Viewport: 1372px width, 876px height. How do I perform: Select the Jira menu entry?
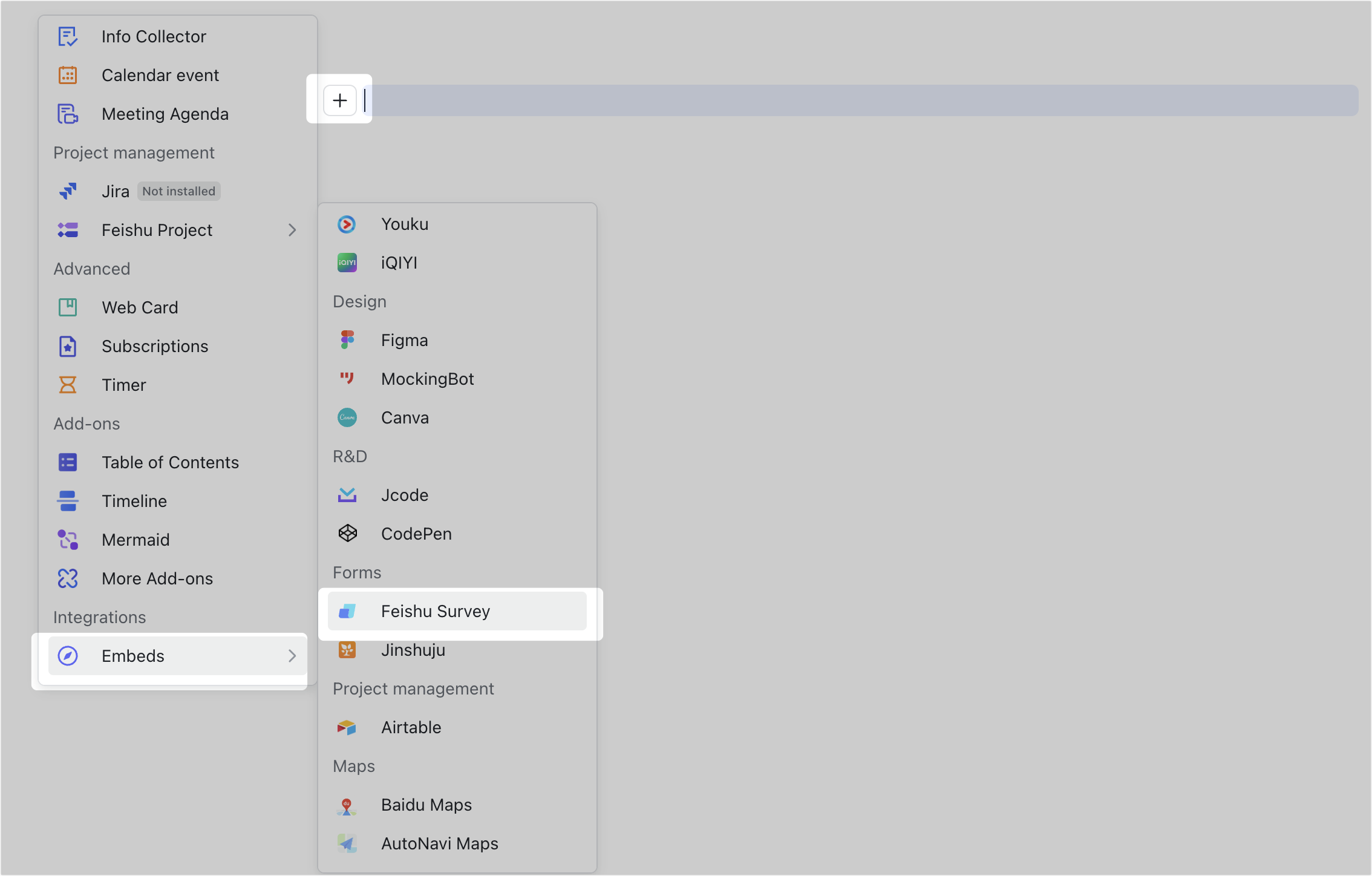[178, 191]
